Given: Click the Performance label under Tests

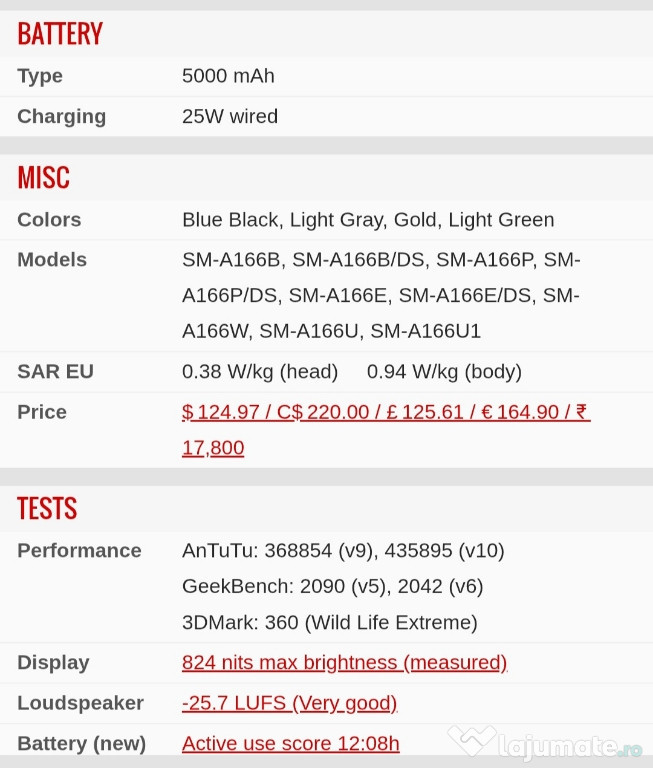Looking at the screenshot, I should pyautogui.click(x=79, y=551).
